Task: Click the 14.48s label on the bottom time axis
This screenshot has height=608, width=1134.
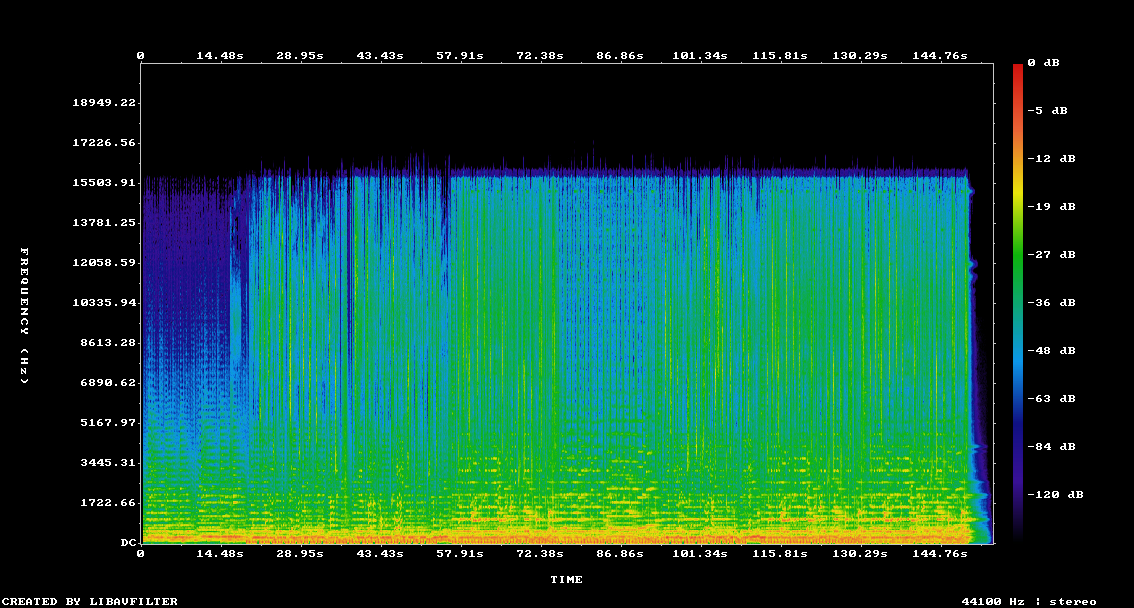Action: point(219,553)
